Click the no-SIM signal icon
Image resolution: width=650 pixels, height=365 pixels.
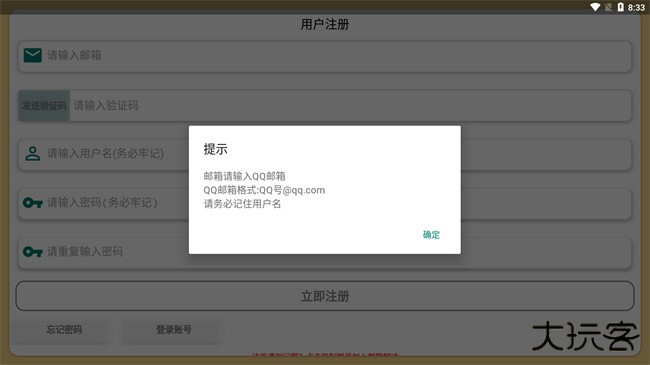(608, 7)
